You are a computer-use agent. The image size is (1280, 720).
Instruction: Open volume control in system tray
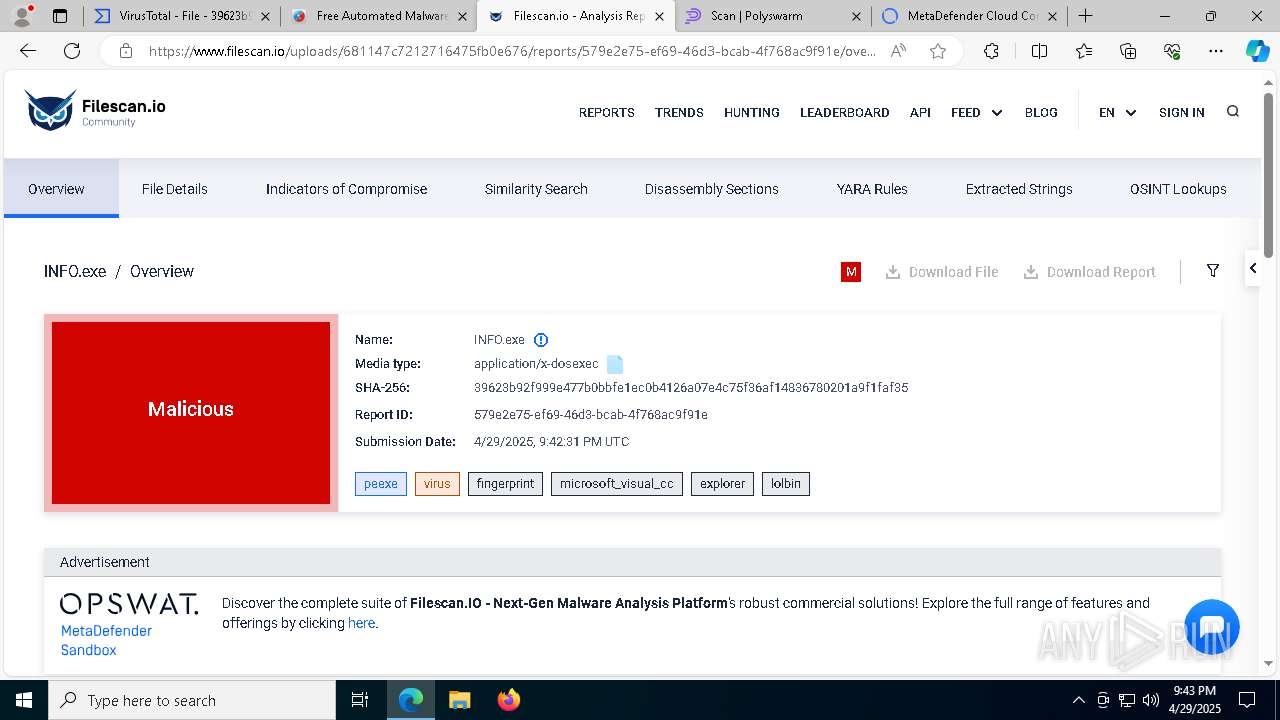tap(1150, 700)
